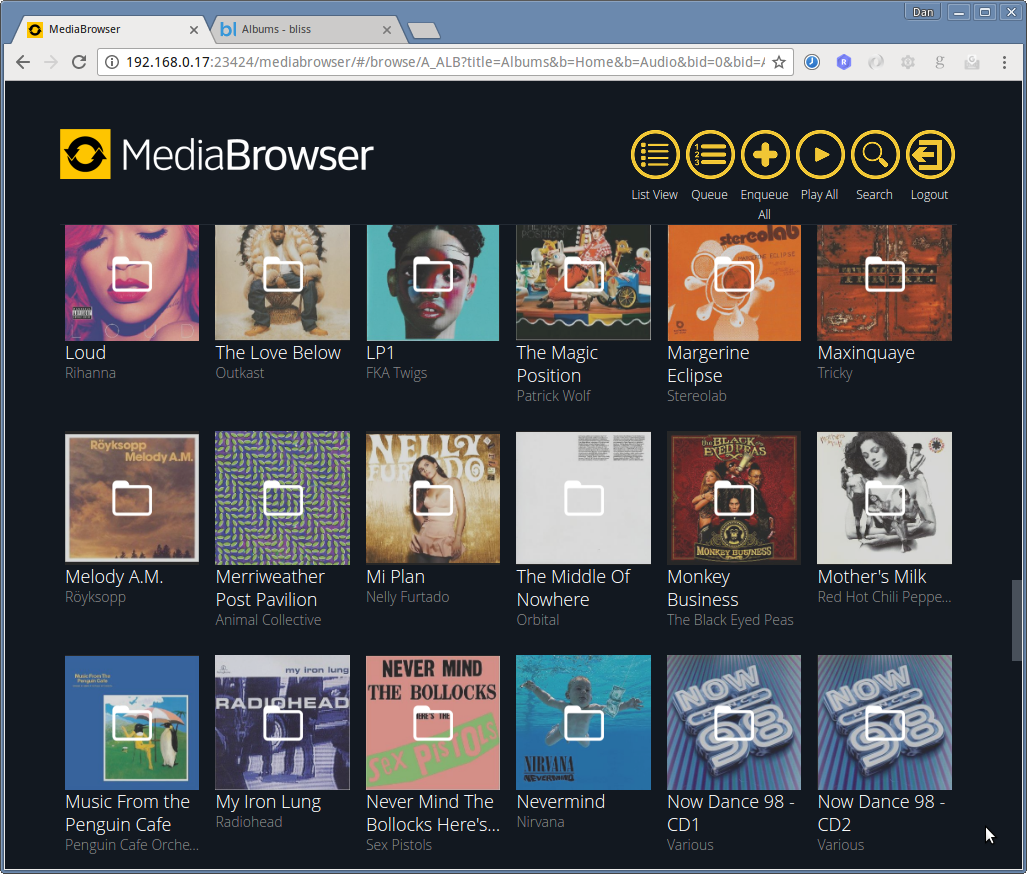View site information icon in address bar
The height and width of the screenshot is (874, 1027).
click(x=112, y=62)
